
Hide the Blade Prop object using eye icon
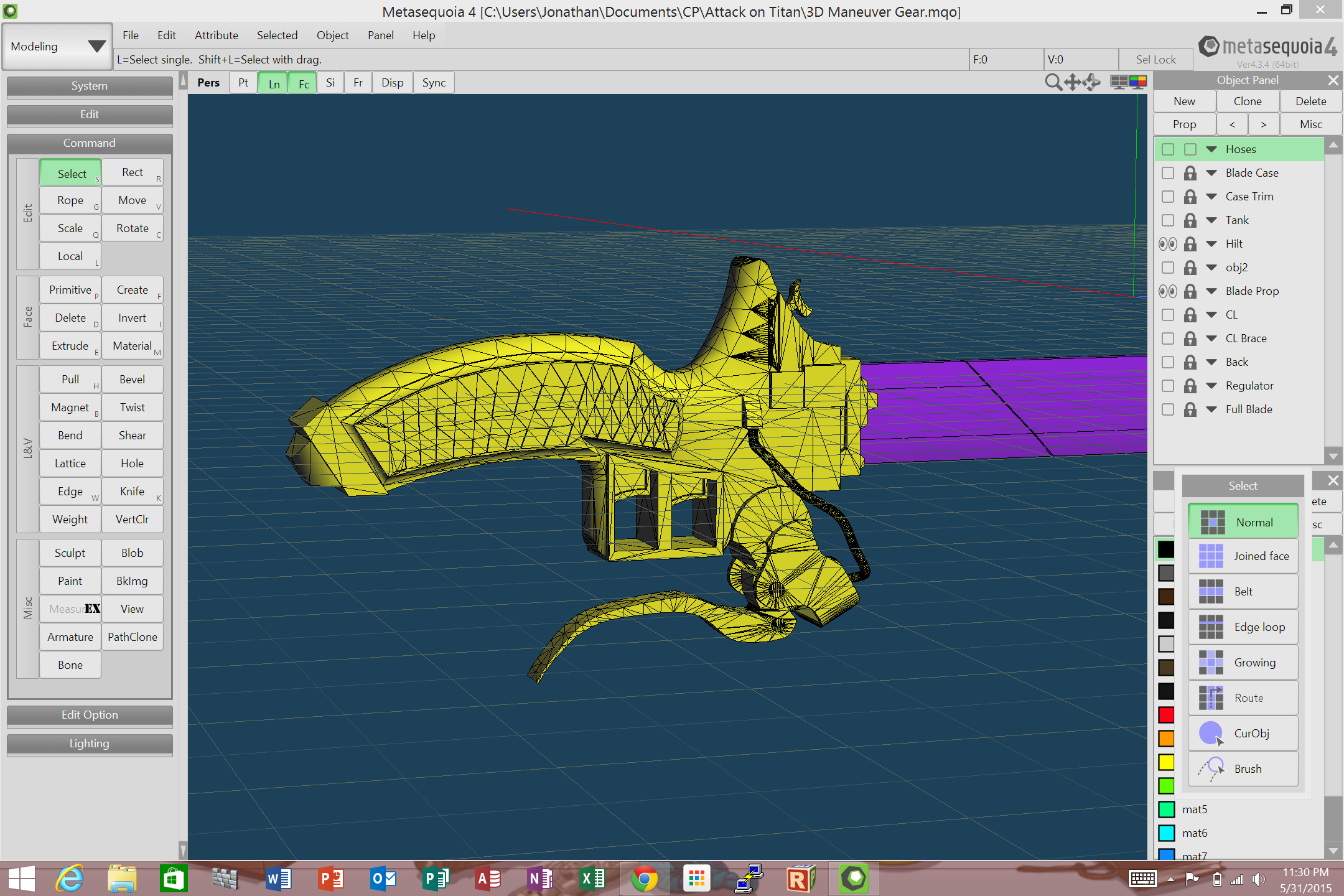point(1167,291)
